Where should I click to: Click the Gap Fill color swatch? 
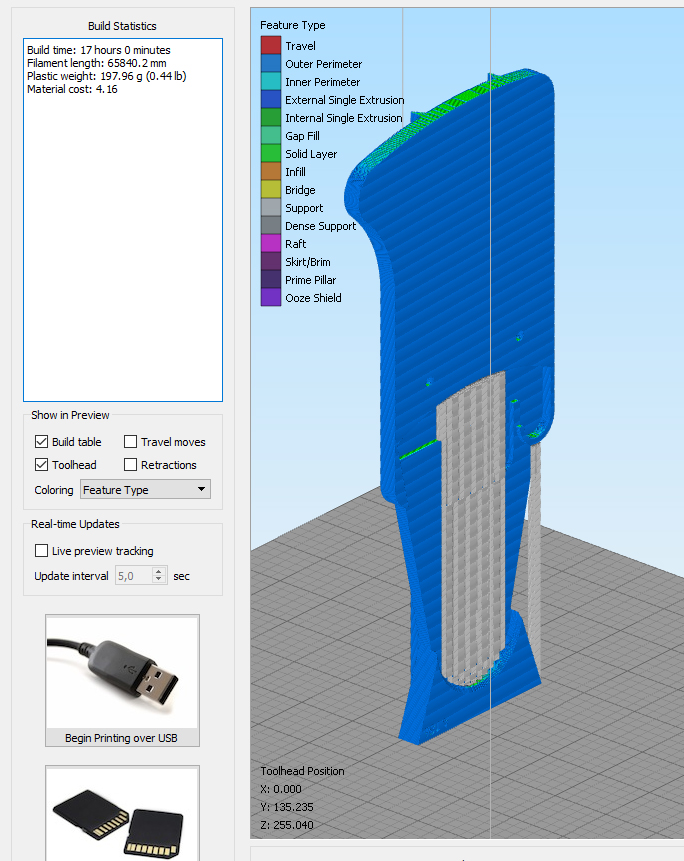coord(271,136)
